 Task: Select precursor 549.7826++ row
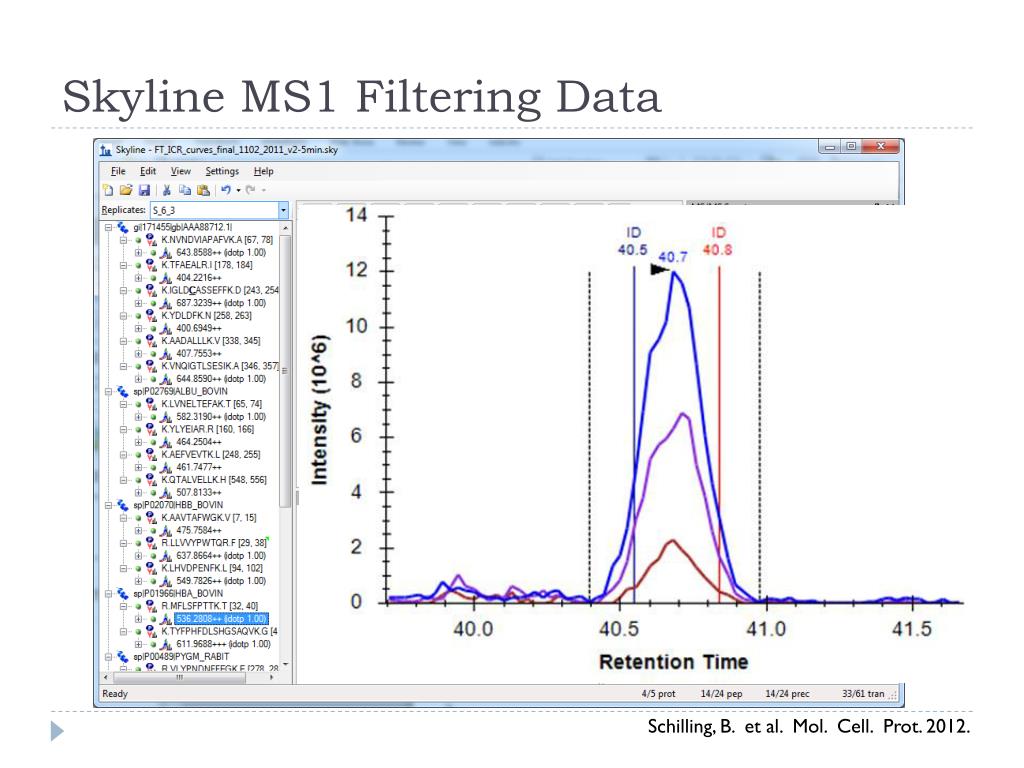(221, 581)
